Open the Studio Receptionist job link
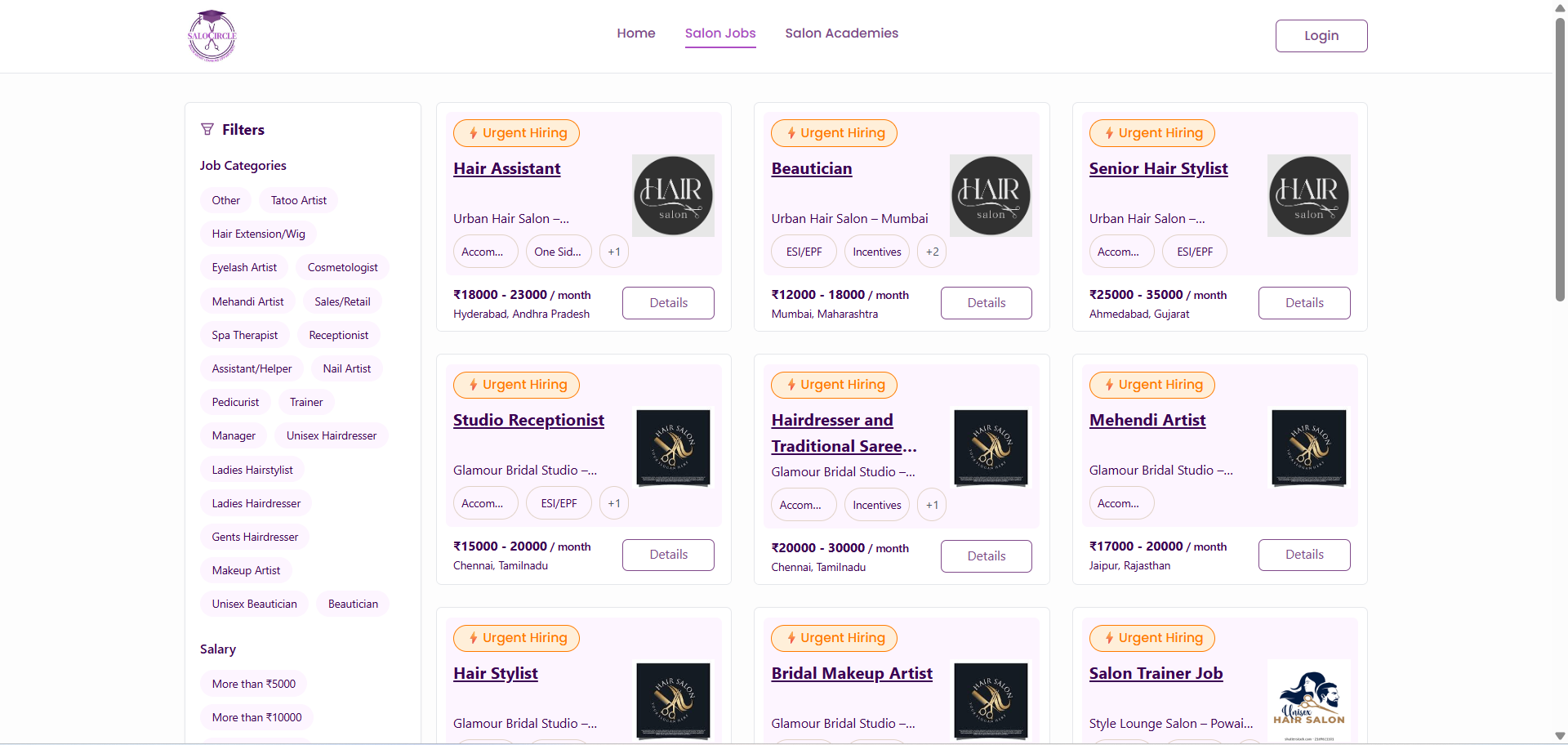The height and width of the screenshot is (745, 1568). [x=529, y=420]
